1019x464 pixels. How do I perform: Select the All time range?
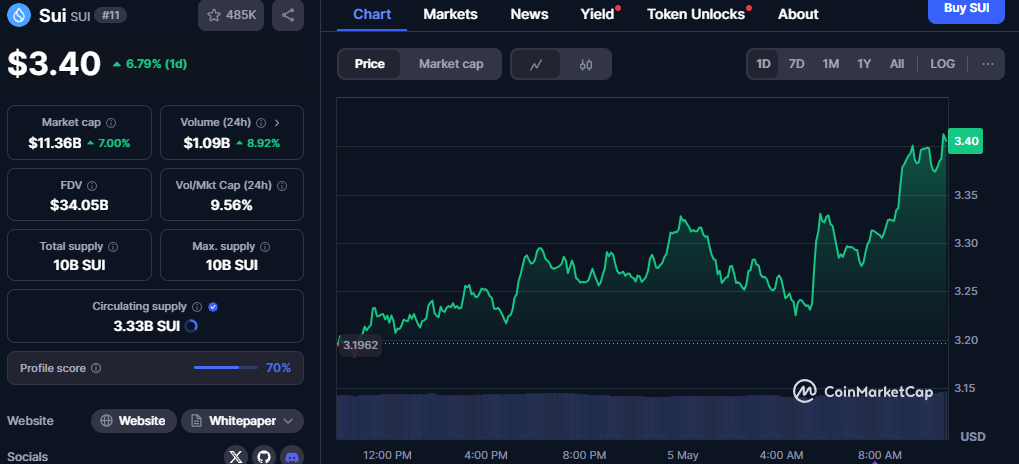[897, 64]
